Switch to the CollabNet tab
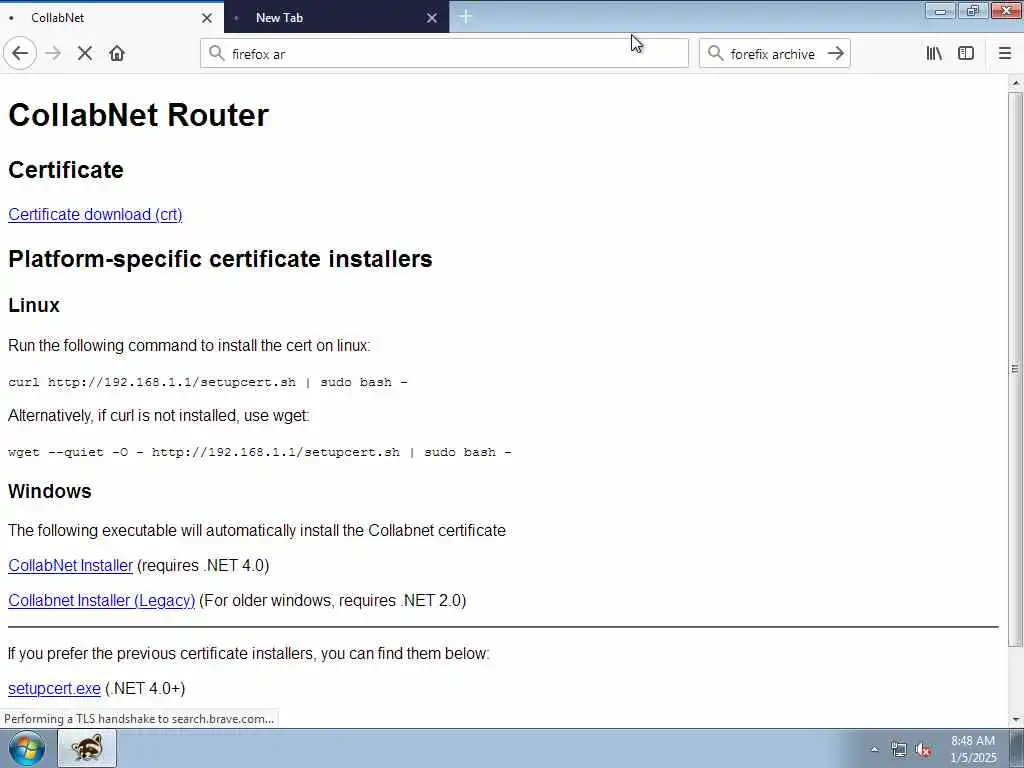The image size is (1024, 768). (112, 18)
